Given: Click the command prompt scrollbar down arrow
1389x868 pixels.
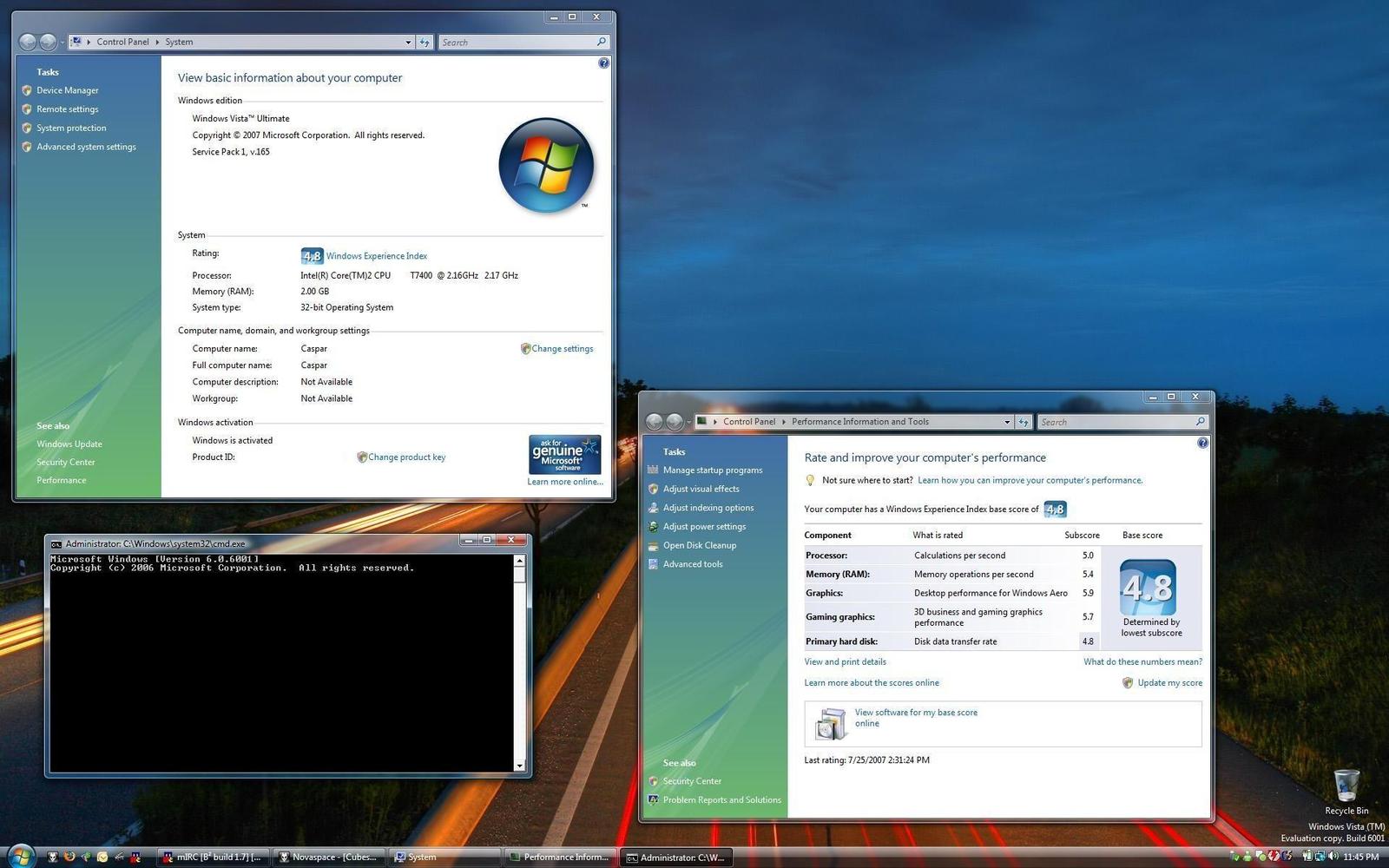Looking at the screenshot, I should (520, 766).
